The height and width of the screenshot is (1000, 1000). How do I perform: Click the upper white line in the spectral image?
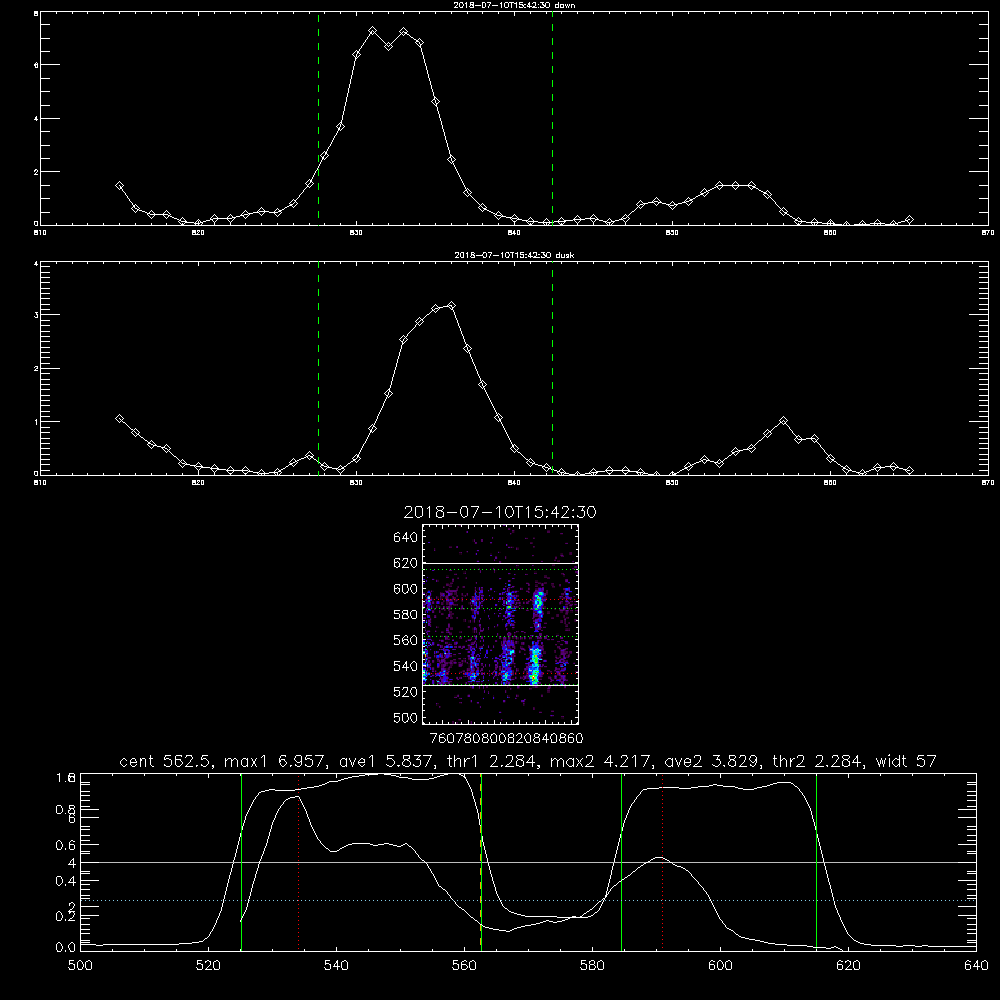[x=500, y=563]
